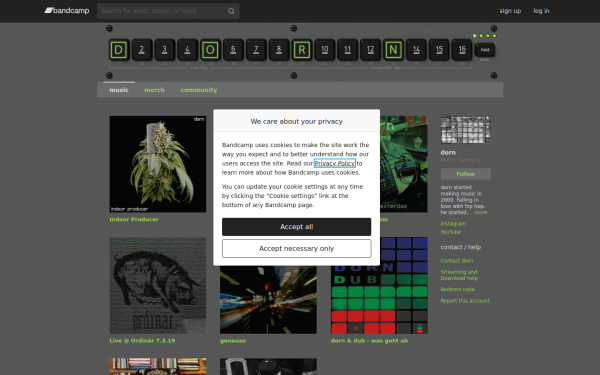This screenshot has width=600, height=375.
Task: Click the Contact dorn link
Action: coord(457,261)
